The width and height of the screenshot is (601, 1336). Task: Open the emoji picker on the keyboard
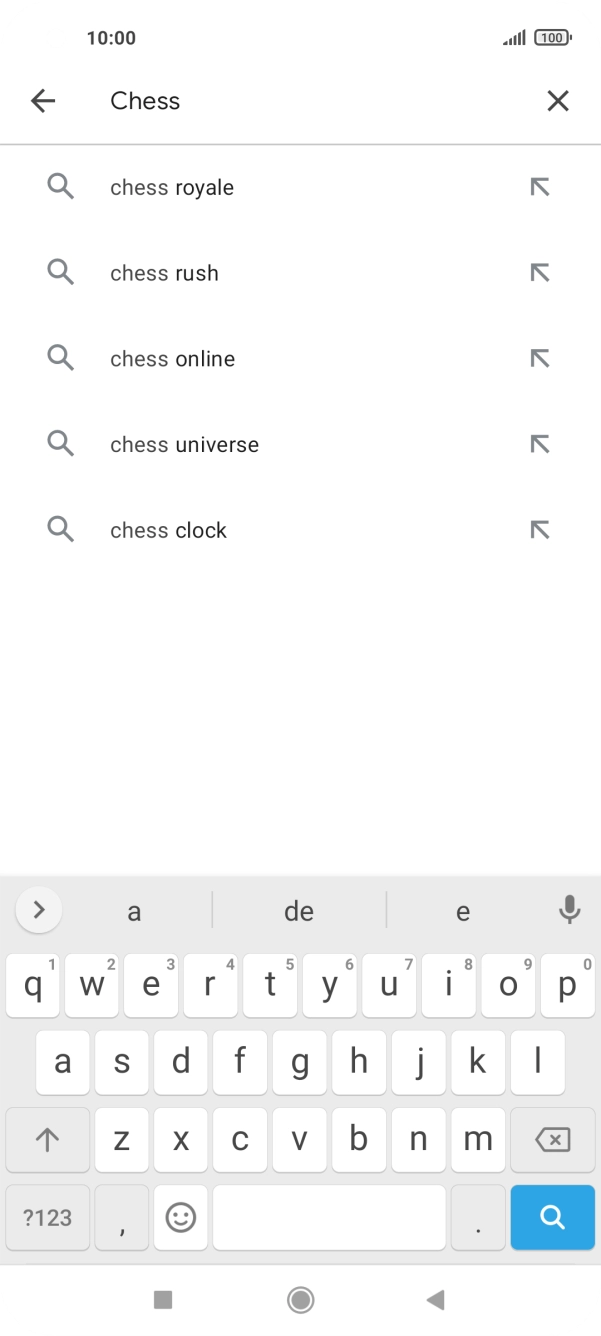tap(181, 1217)
